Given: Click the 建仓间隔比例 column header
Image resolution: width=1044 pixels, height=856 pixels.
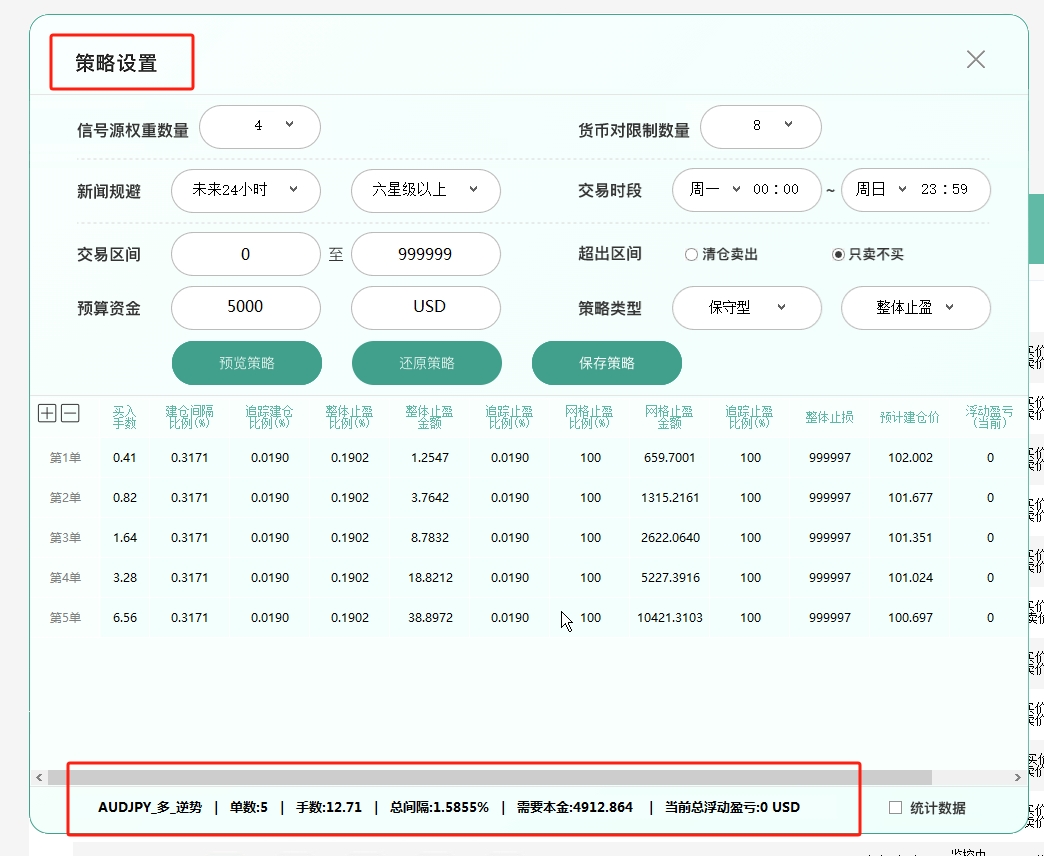Looking at the screenshot, I should [190, 417].
